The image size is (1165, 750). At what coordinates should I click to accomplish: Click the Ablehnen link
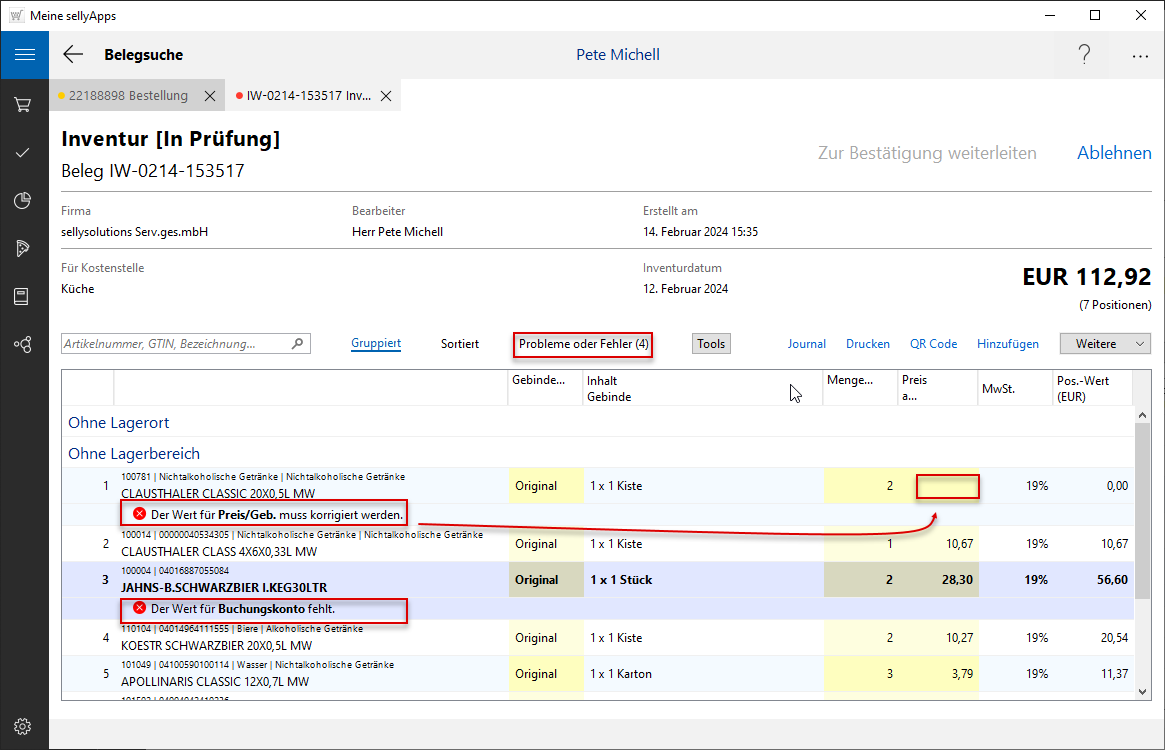pyautogui.click(x=1113, y=153)
